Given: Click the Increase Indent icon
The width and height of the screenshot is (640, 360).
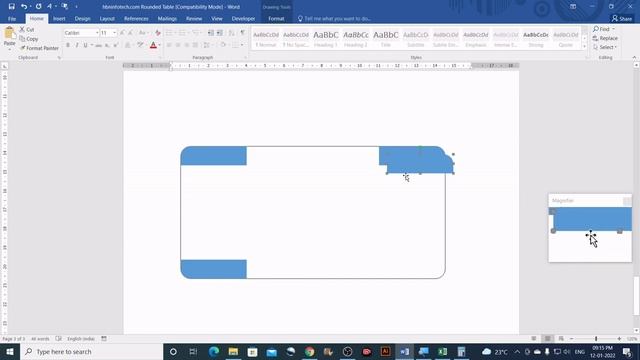Looking at the screenshot, I should pyautogui.click(x=220, y=33).
